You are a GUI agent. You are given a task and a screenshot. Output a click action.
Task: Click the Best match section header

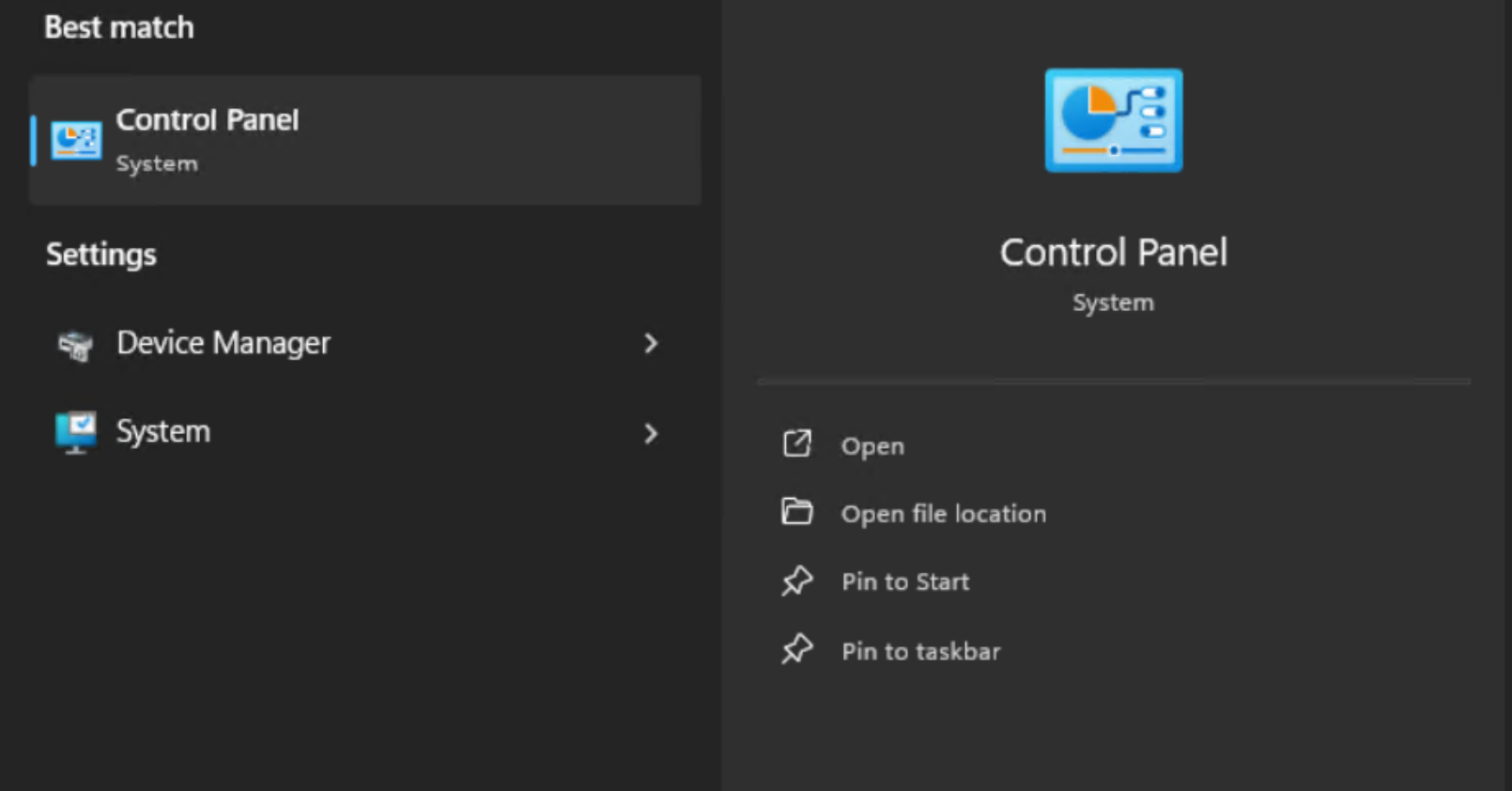pos(119,28)
